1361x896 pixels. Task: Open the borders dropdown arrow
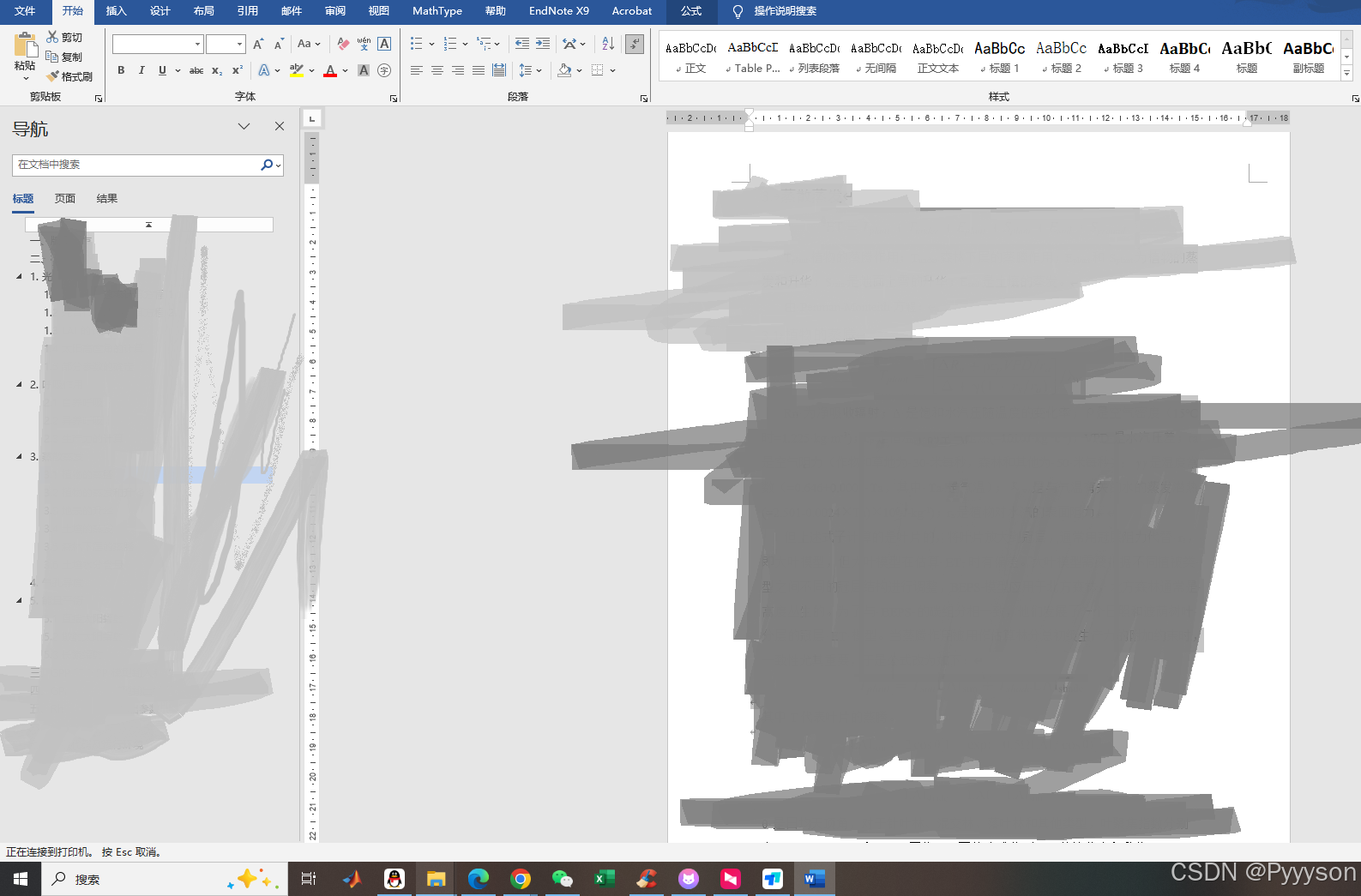tap(612, 70)
